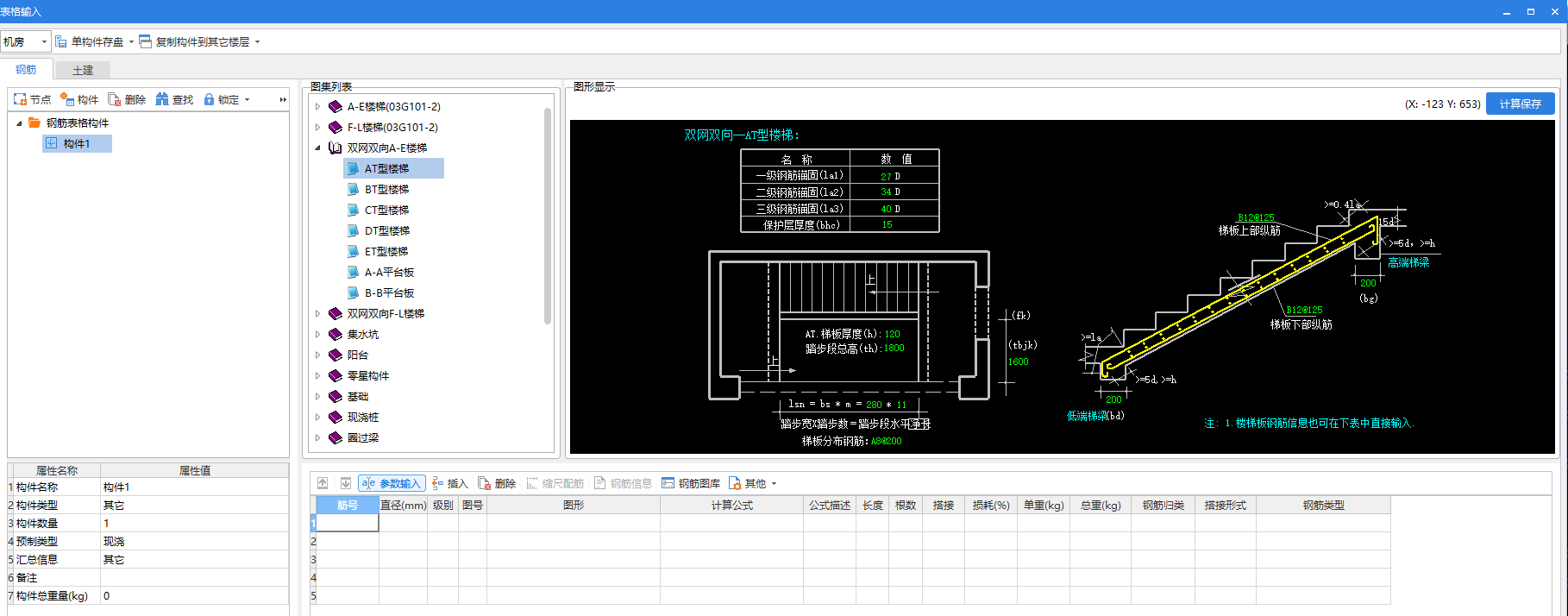Image resolution: width=1568 pixels, height=616 pixels.
Task: Select BT型楼梯 in atlas list
Action: 386,190
